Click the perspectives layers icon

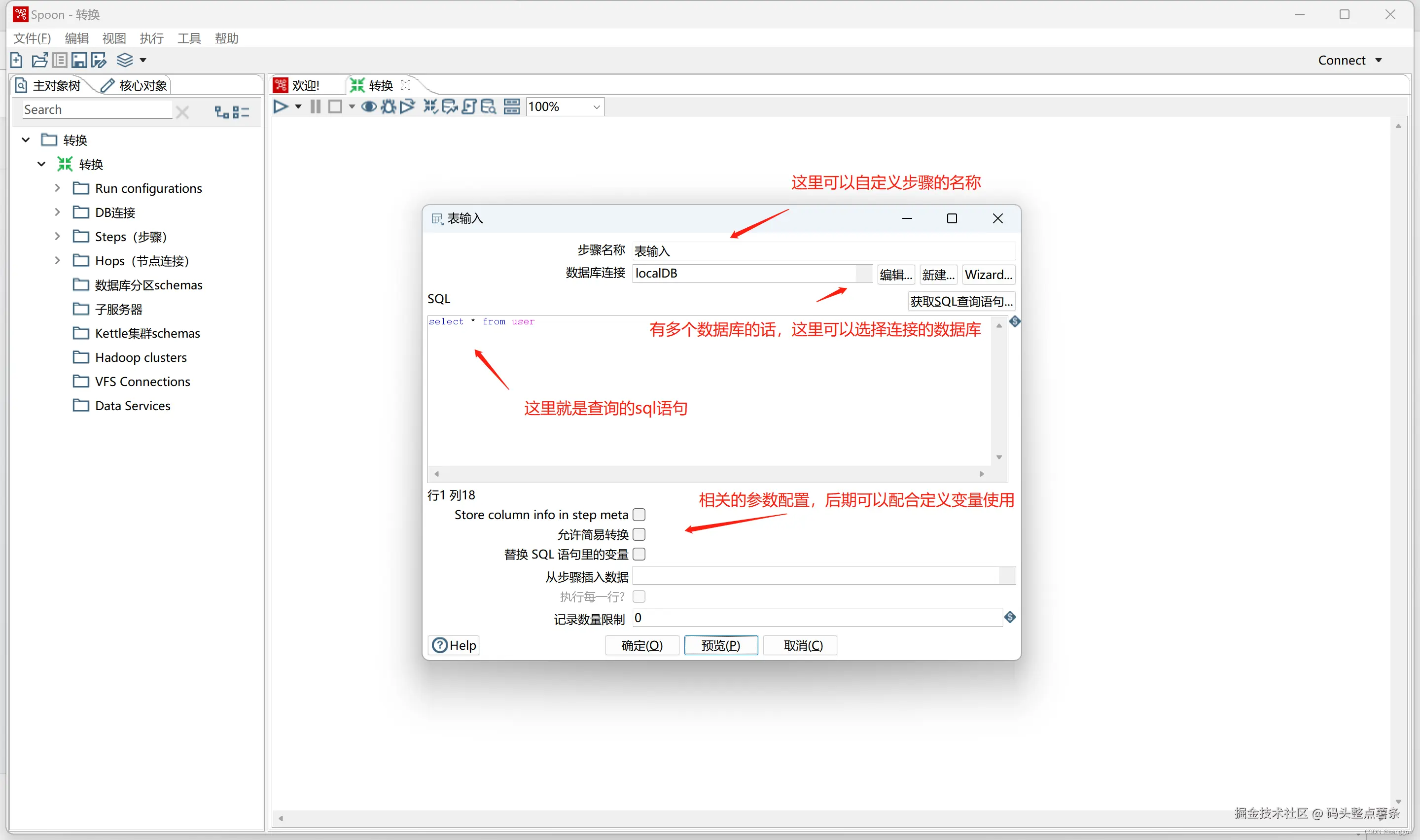point(125,60)
